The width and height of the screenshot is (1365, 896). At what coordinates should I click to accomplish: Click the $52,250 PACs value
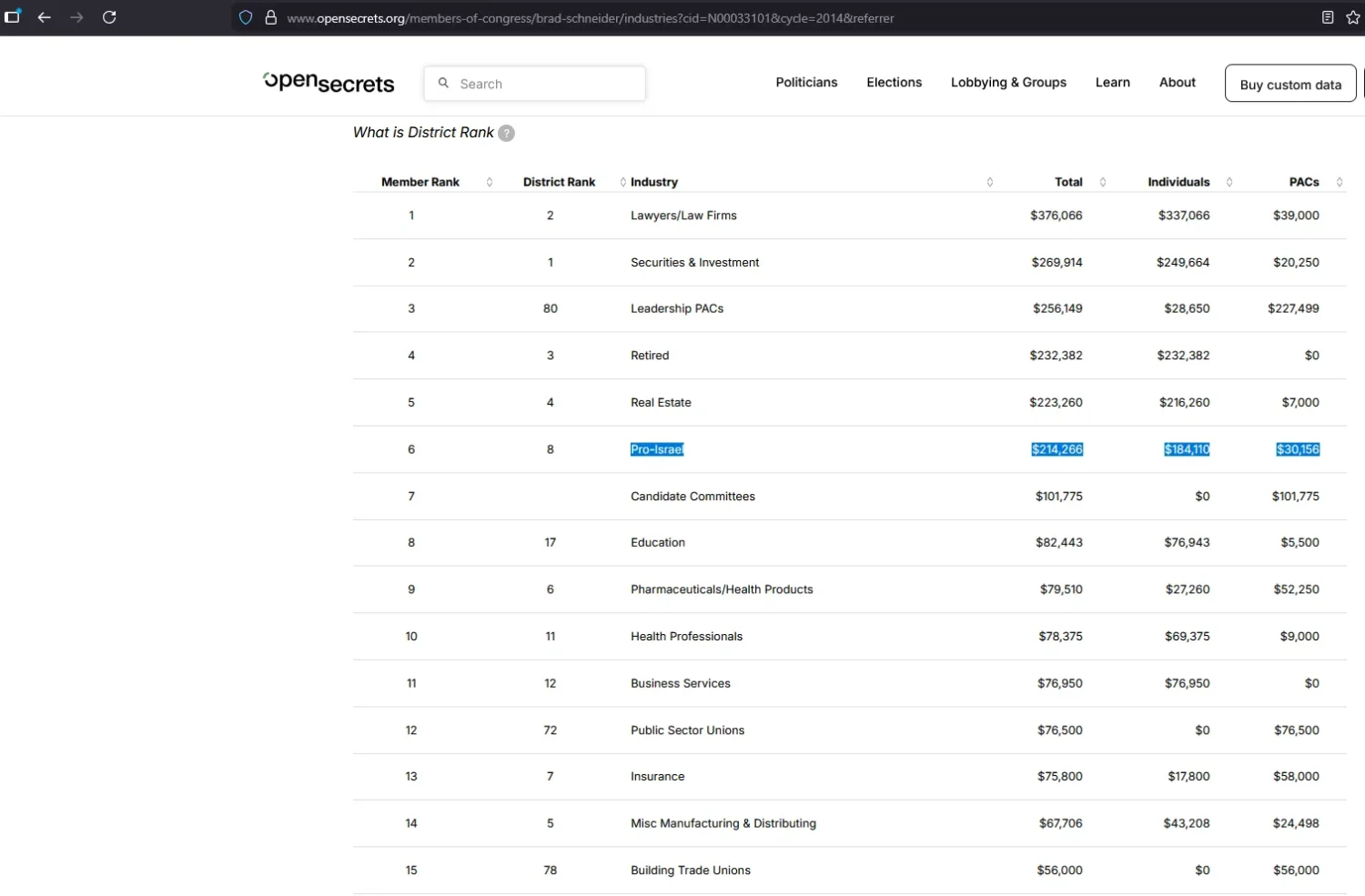pos(1297,589)
